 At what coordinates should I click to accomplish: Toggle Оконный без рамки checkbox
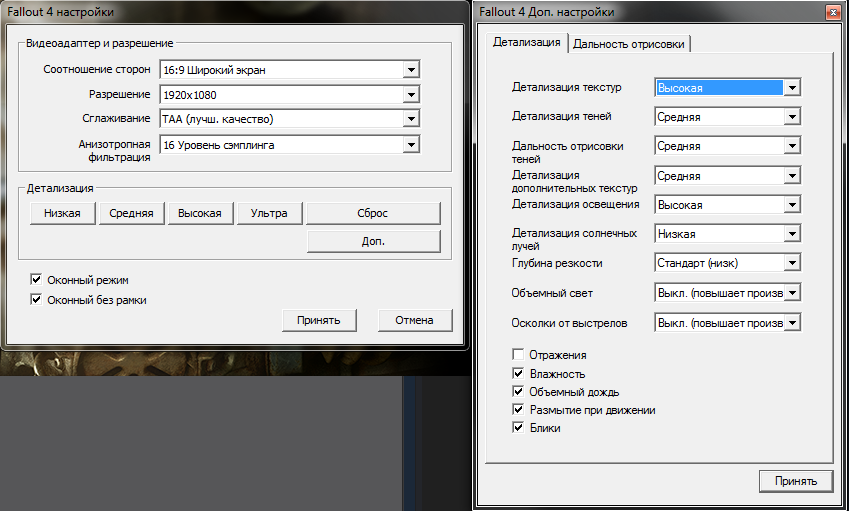click(x=36, y=299)
